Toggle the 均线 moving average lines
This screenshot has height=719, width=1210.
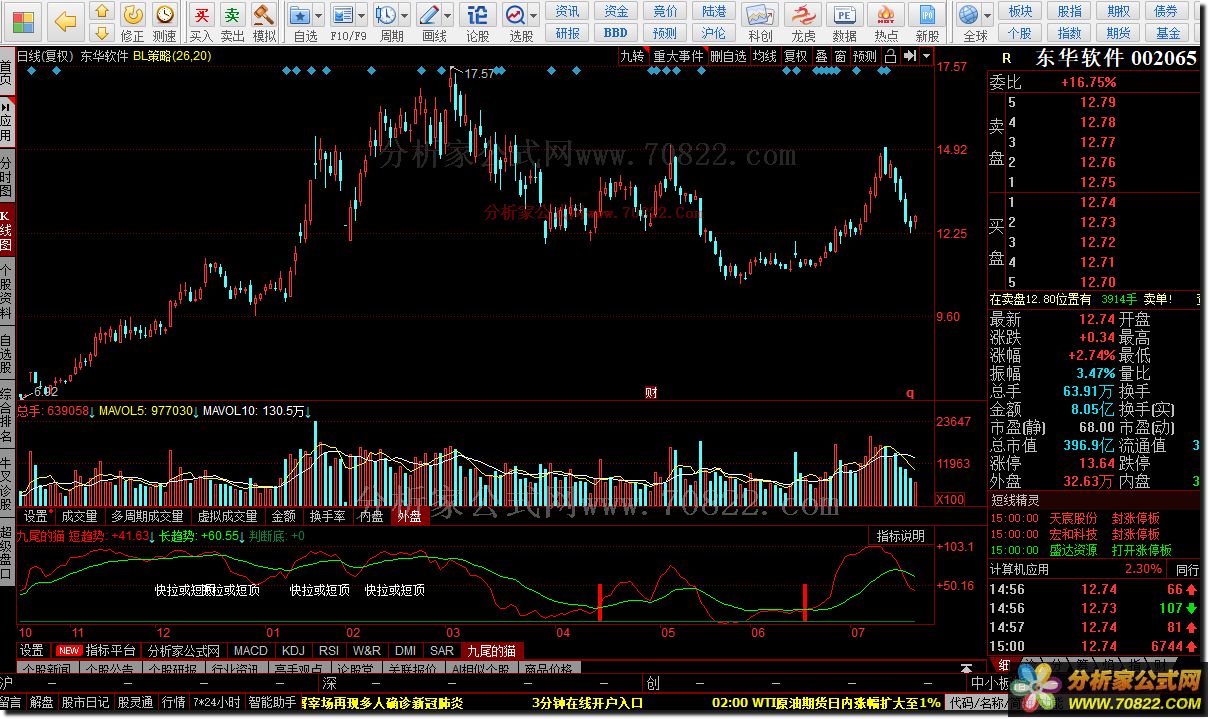[x=765, y=56]
